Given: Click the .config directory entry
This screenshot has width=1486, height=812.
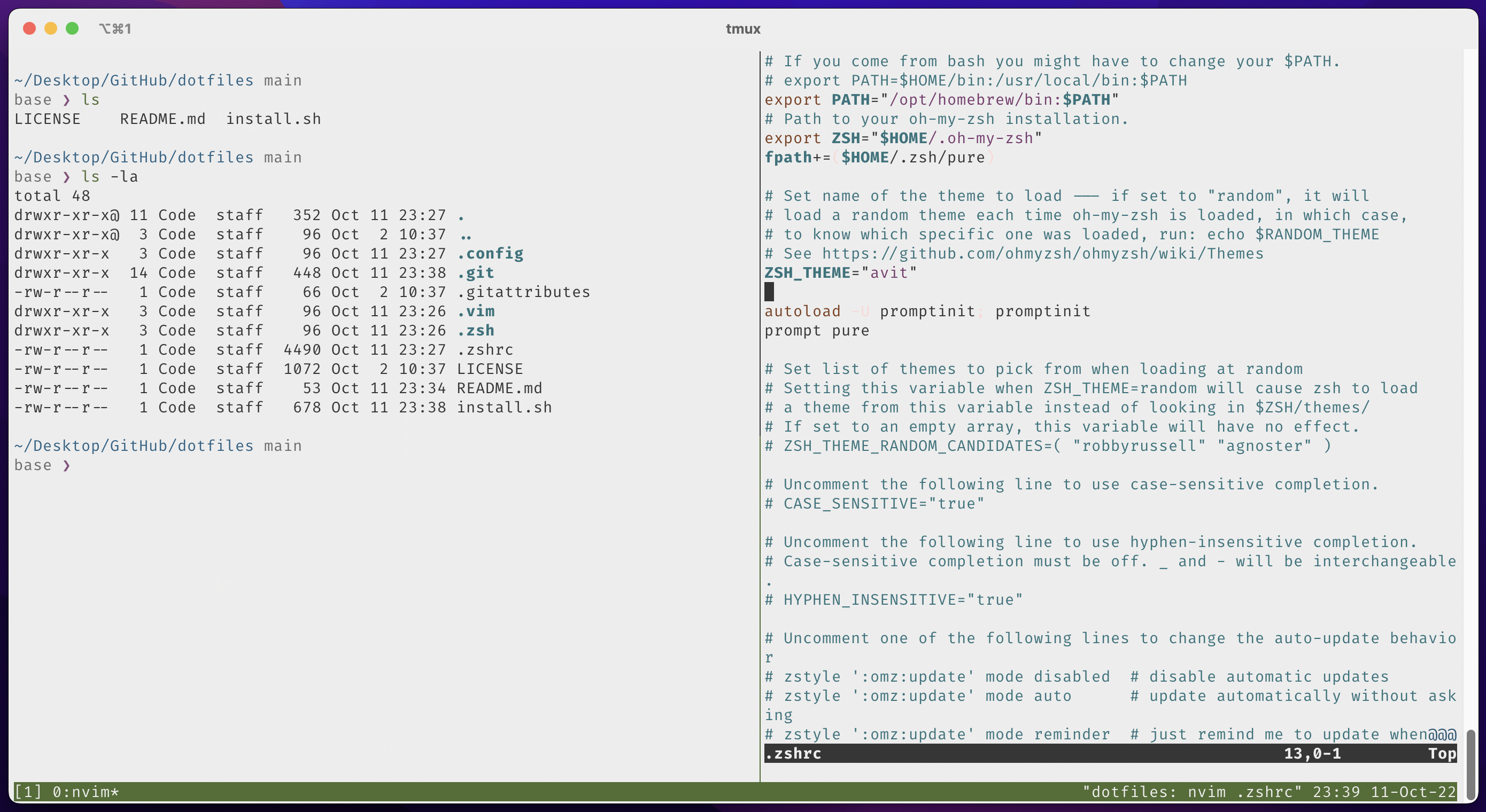Looking at the screenshot, I should click(487, 253).
